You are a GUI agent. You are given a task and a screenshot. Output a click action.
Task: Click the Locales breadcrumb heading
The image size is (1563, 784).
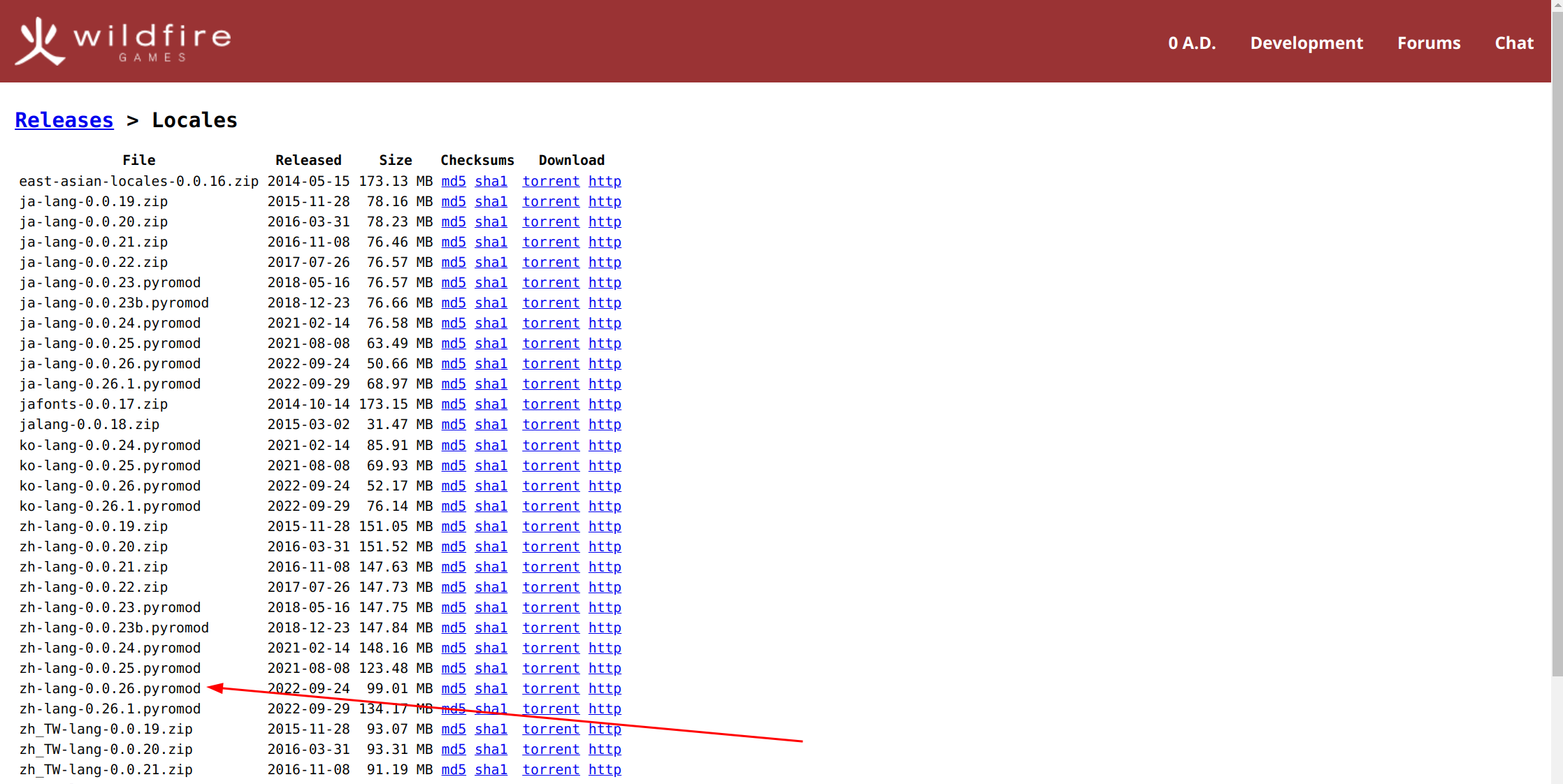point(194,120)
